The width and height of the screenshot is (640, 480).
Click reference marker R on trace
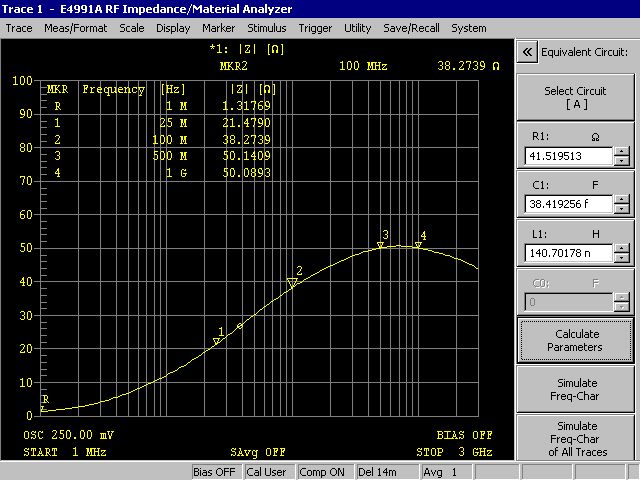[x=44, y=408]
